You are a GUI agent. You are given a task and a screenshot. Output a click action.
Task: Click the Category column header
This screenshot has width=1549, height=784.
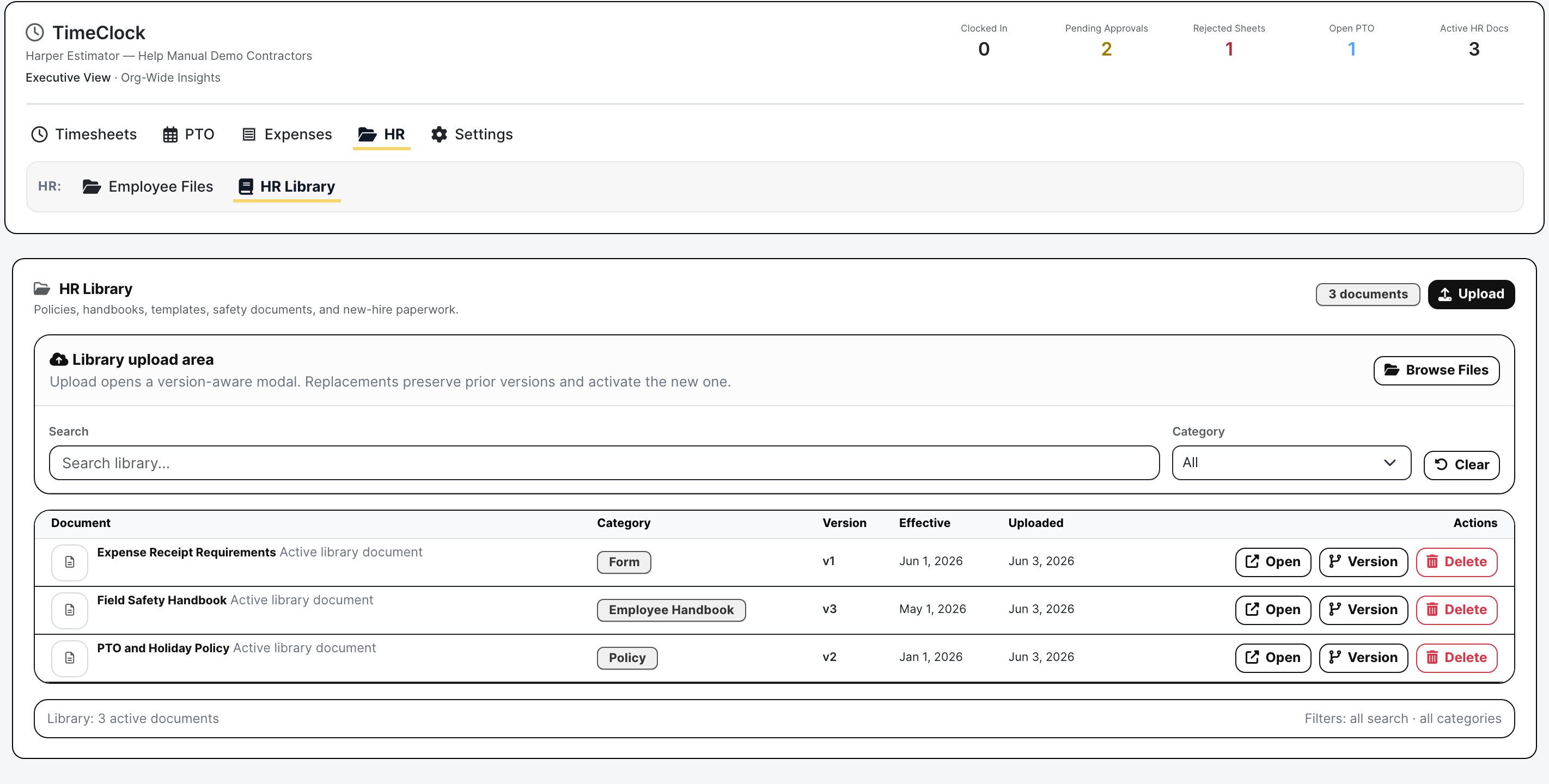(x=624, y=523)
